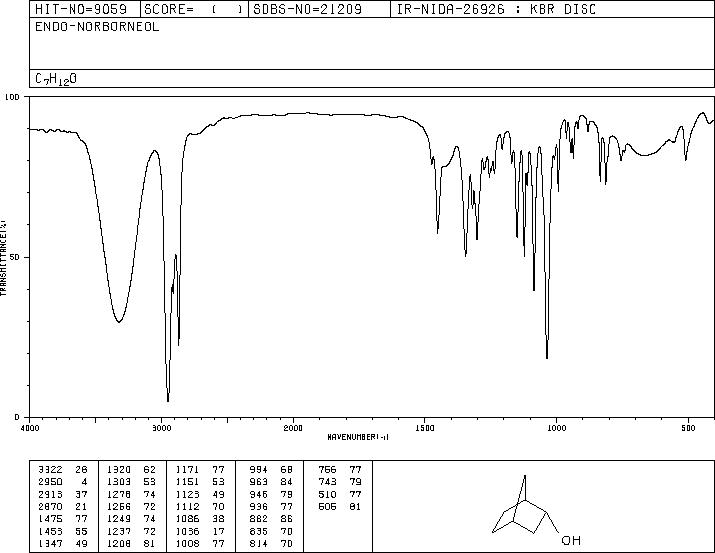The image size is (715, 553).
Task: Select peak value 963 in the table
Action: [259, 482]
